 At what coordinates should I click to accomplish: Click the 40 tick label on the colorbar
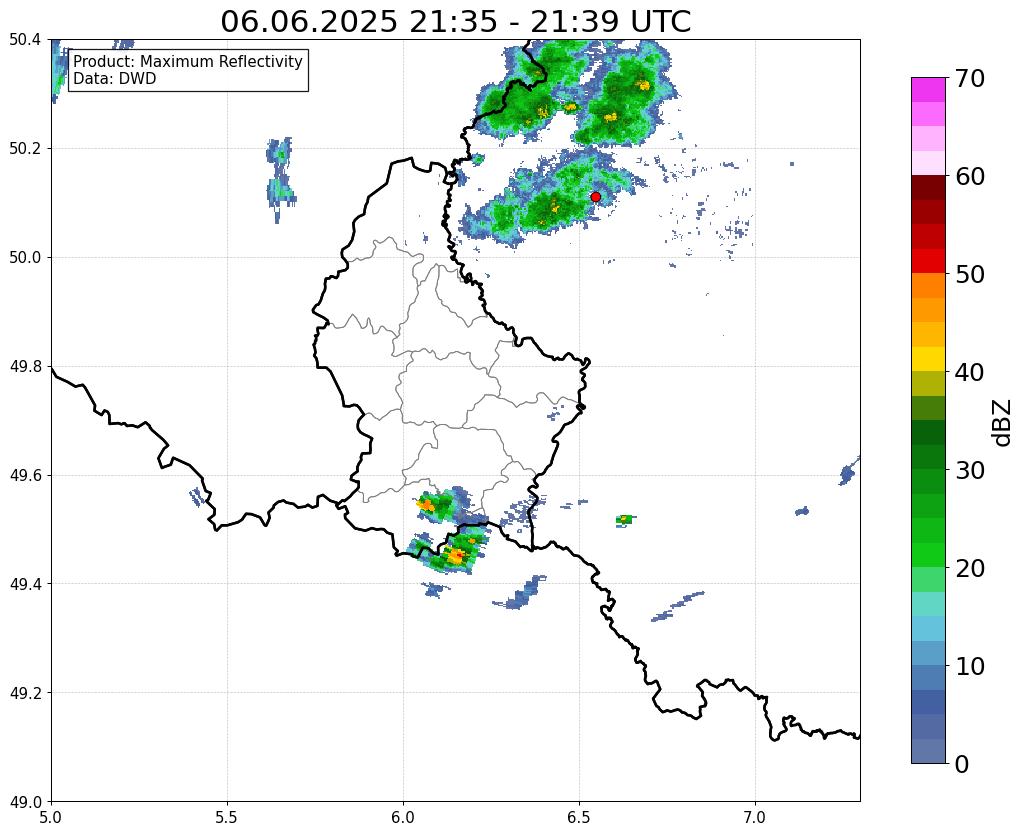tap(969, 372)
